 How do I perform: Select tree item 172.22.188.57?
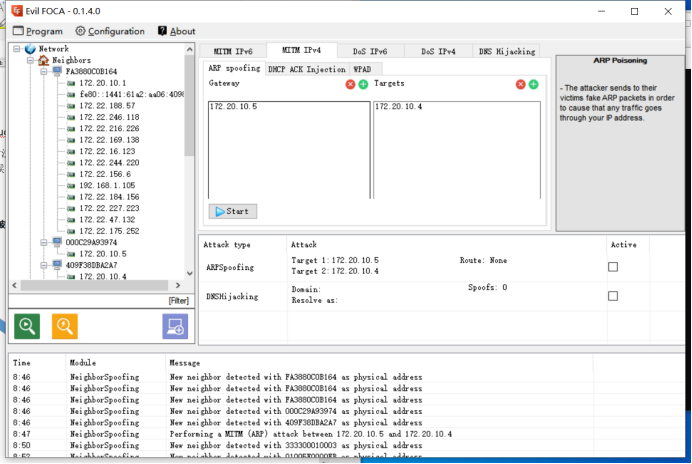tap(107, 106)
